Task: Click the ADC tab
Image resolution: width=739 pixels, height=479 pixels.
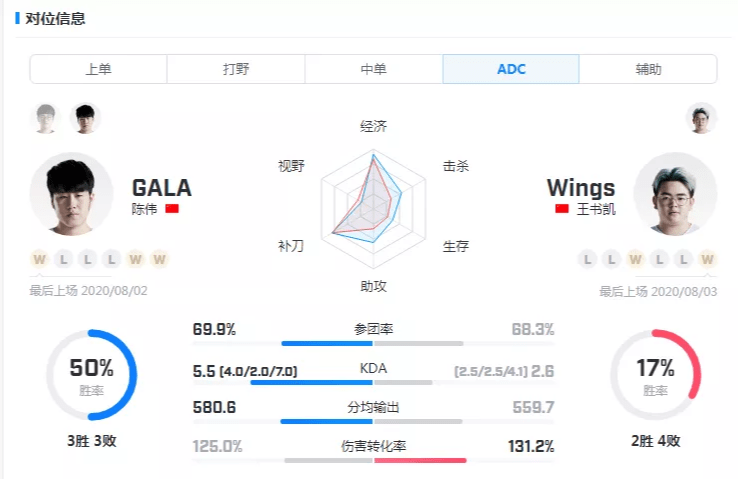Action: [x=511, y=69]
